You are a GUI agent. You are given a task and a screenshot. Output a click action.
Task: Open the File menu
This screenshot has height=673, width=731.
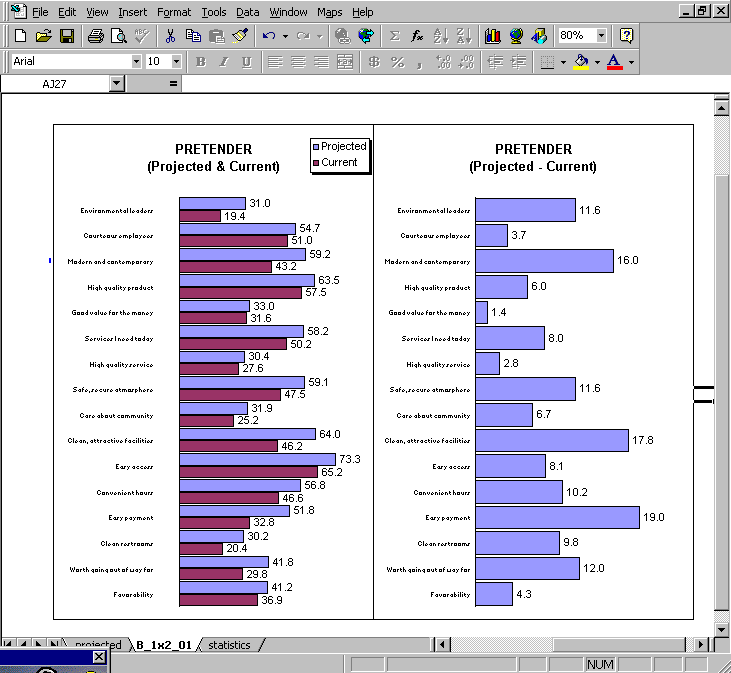click(x=40, y=12)
